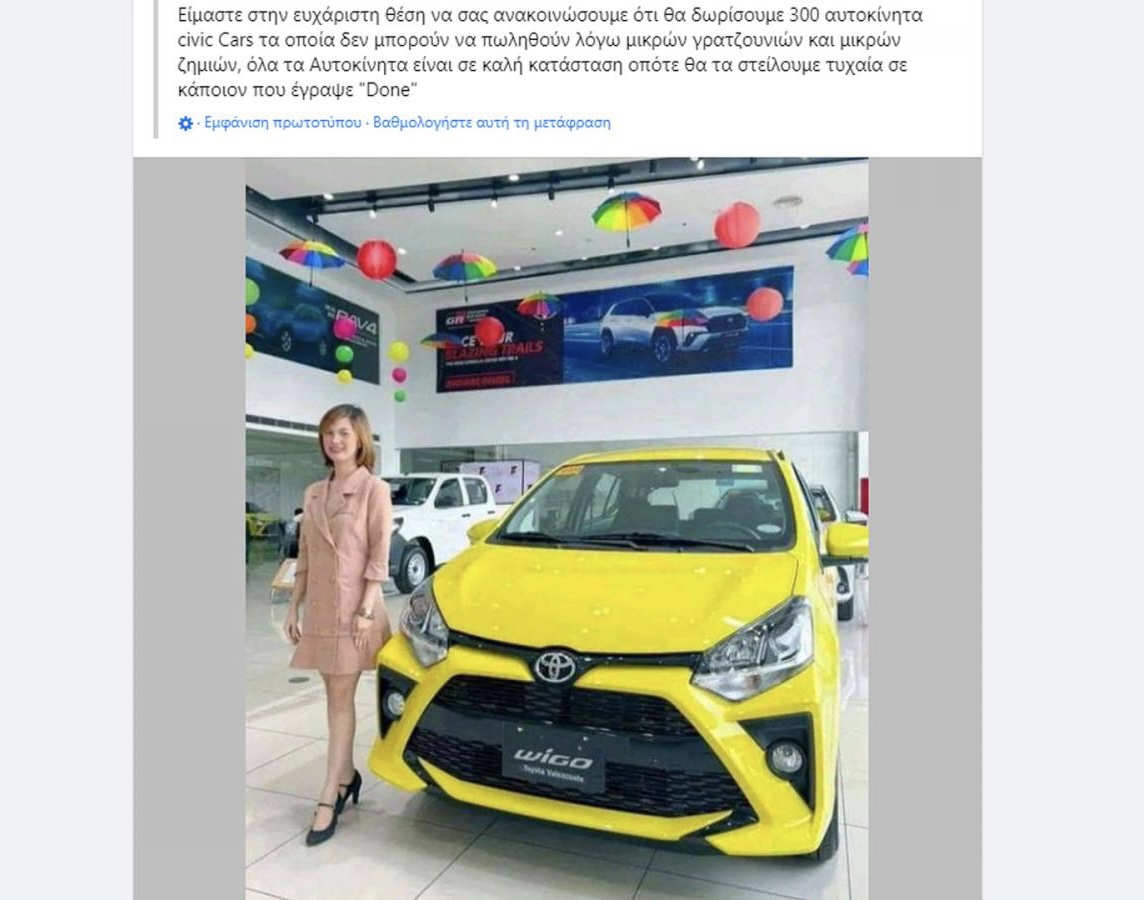Click the RAV4 banner on left wall
Image resolution: width=1144 pixels, height=900 pixels.
(x=312, y=319)
